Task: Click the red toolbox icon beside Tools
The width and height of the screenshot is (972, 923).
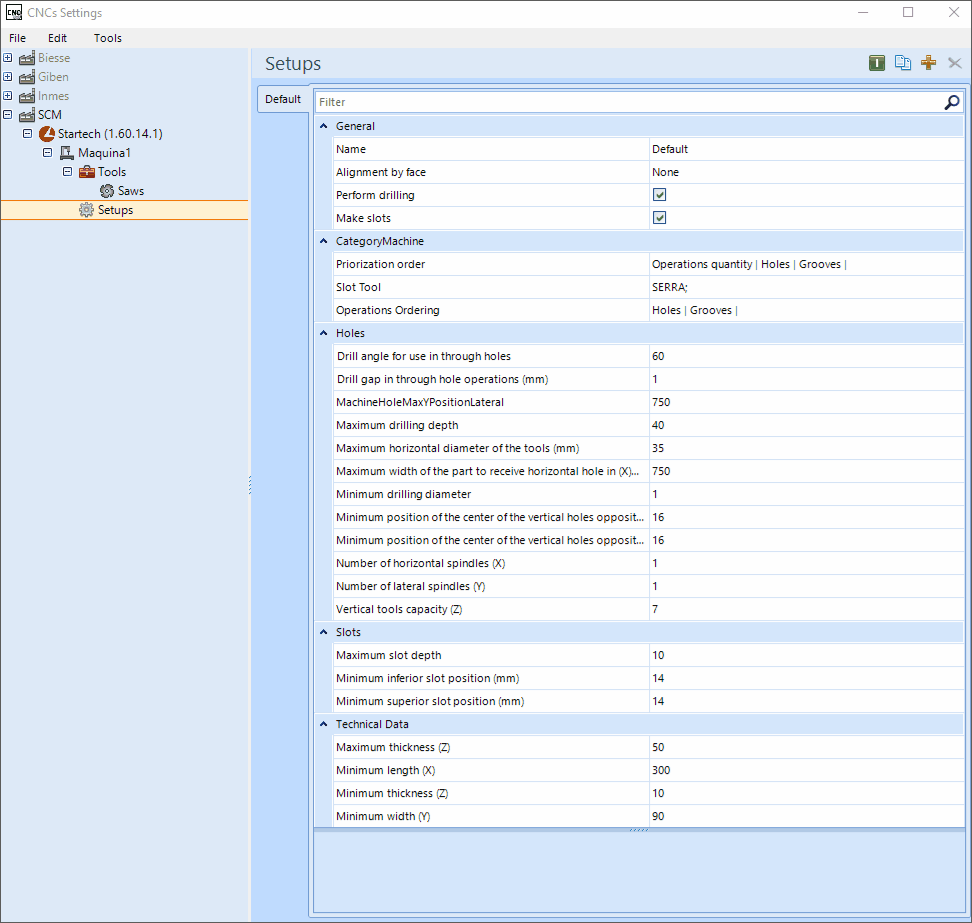Action: [87, 172]
